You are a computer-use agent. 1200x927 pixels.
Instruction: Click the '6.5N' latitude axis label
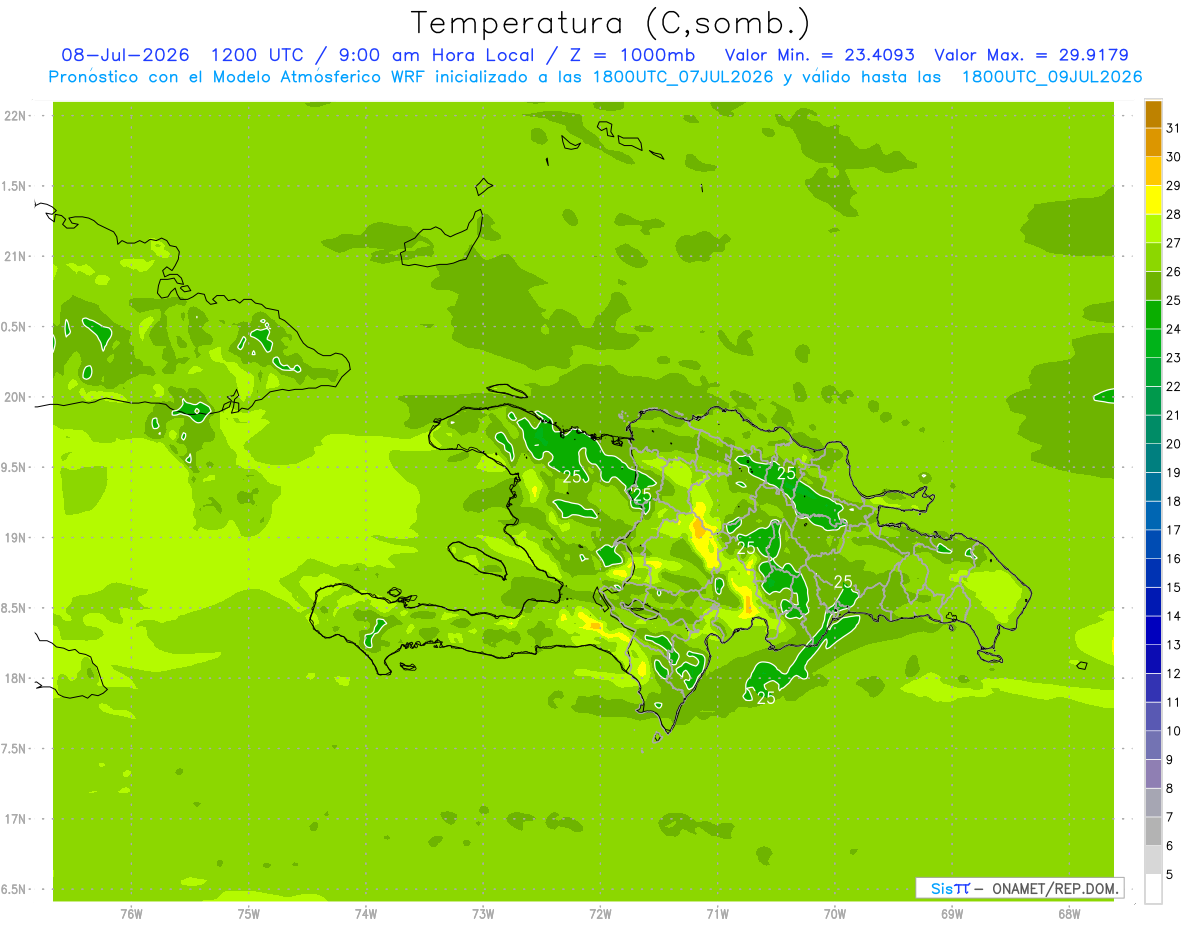tap(15, 889)
